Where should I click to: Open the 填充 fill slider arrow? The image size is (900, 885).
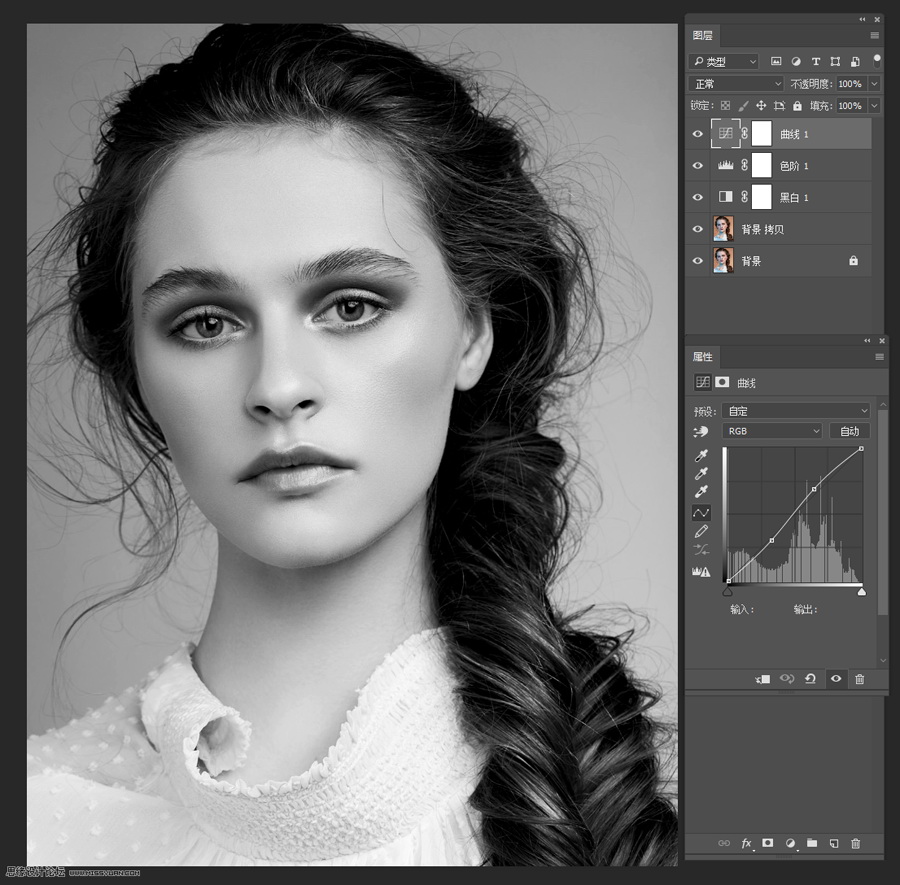(874, 106)
